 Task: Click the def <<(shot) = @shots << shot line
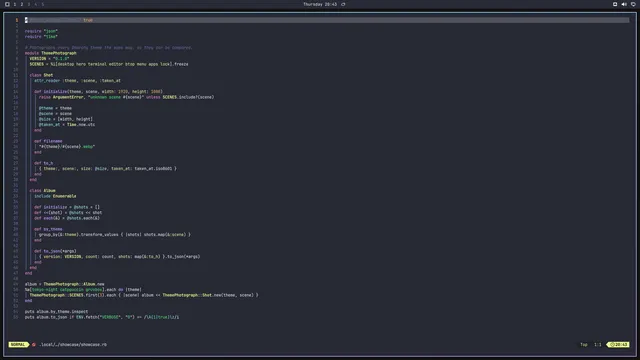coord(68,213)
